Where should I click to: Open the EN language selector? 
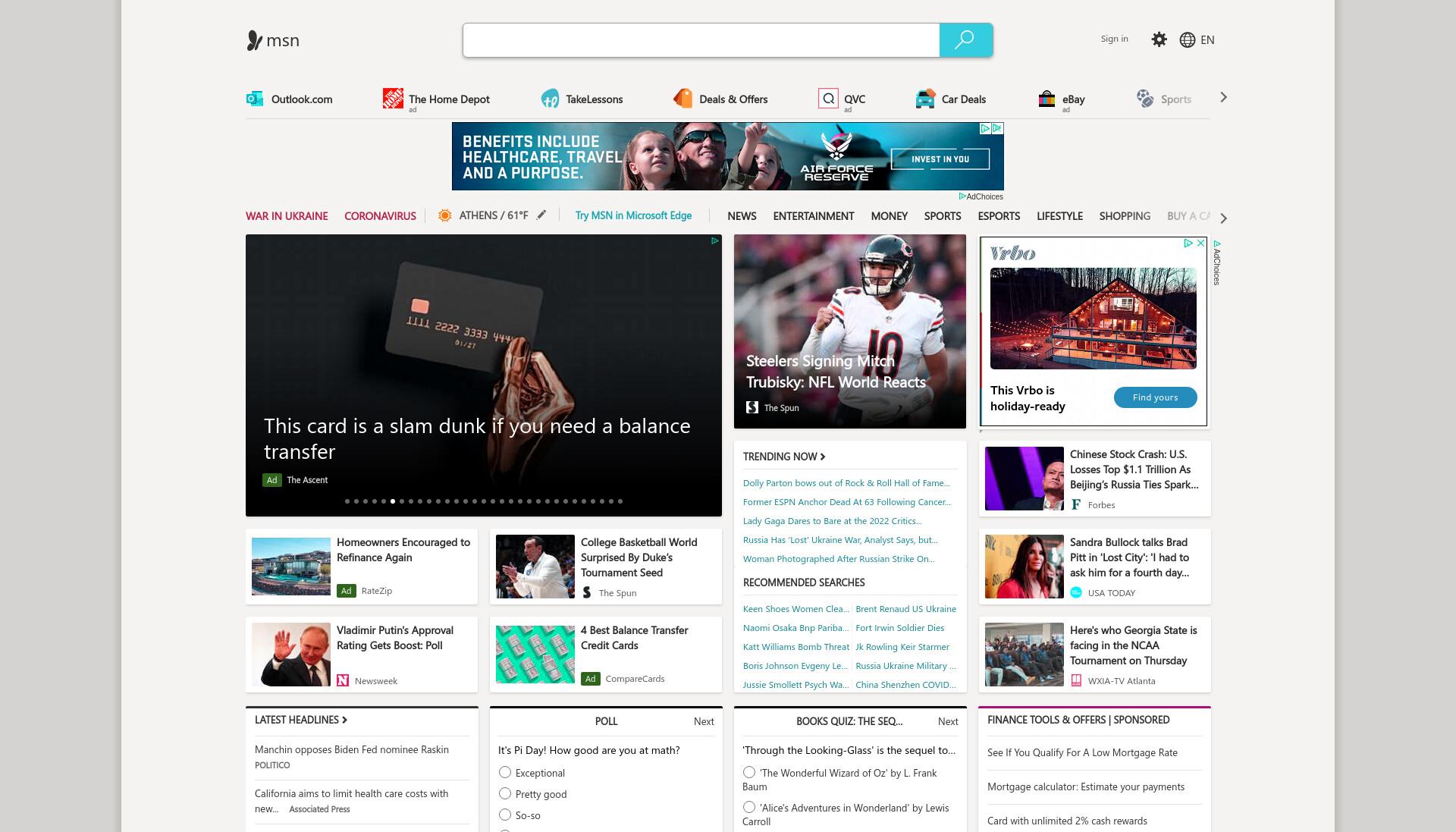(x=1207, y=40)
